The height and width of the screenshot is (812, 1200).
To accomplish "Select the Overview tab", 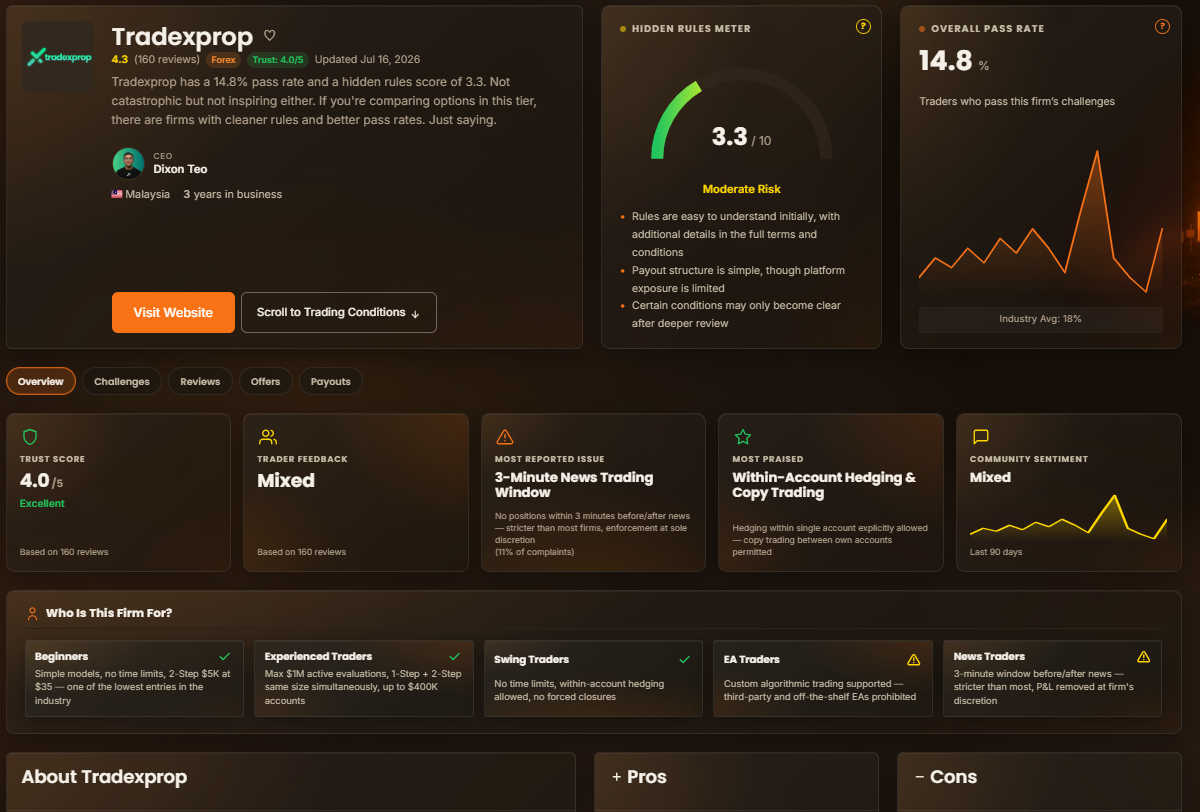I will click(x=41, y=381).
